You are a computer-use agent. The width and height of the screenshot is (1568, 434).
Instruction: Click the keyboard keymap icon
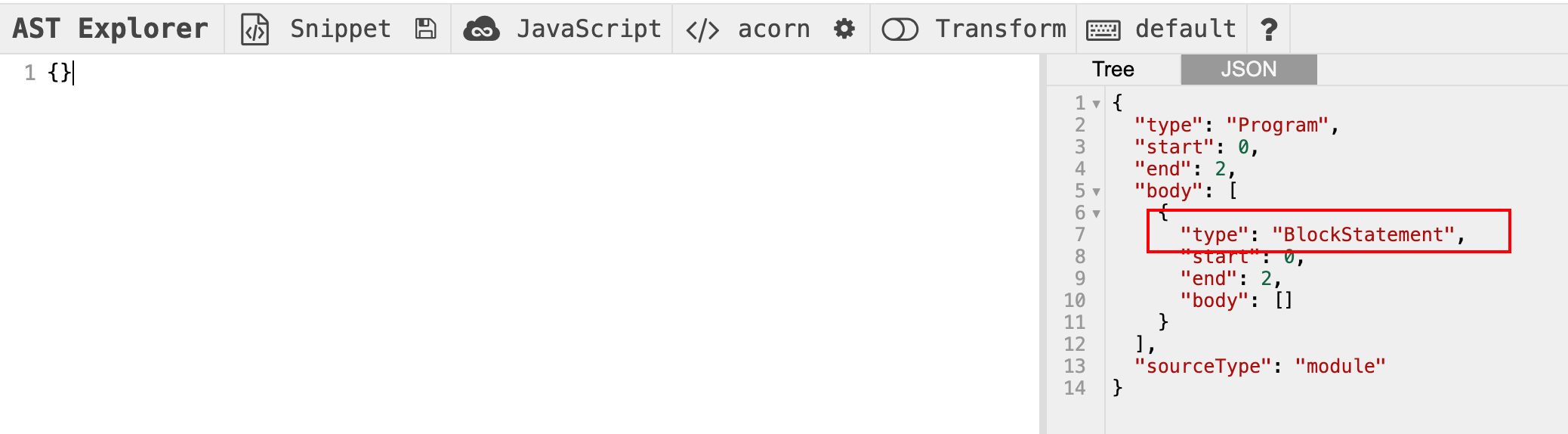click(1103, 30)
